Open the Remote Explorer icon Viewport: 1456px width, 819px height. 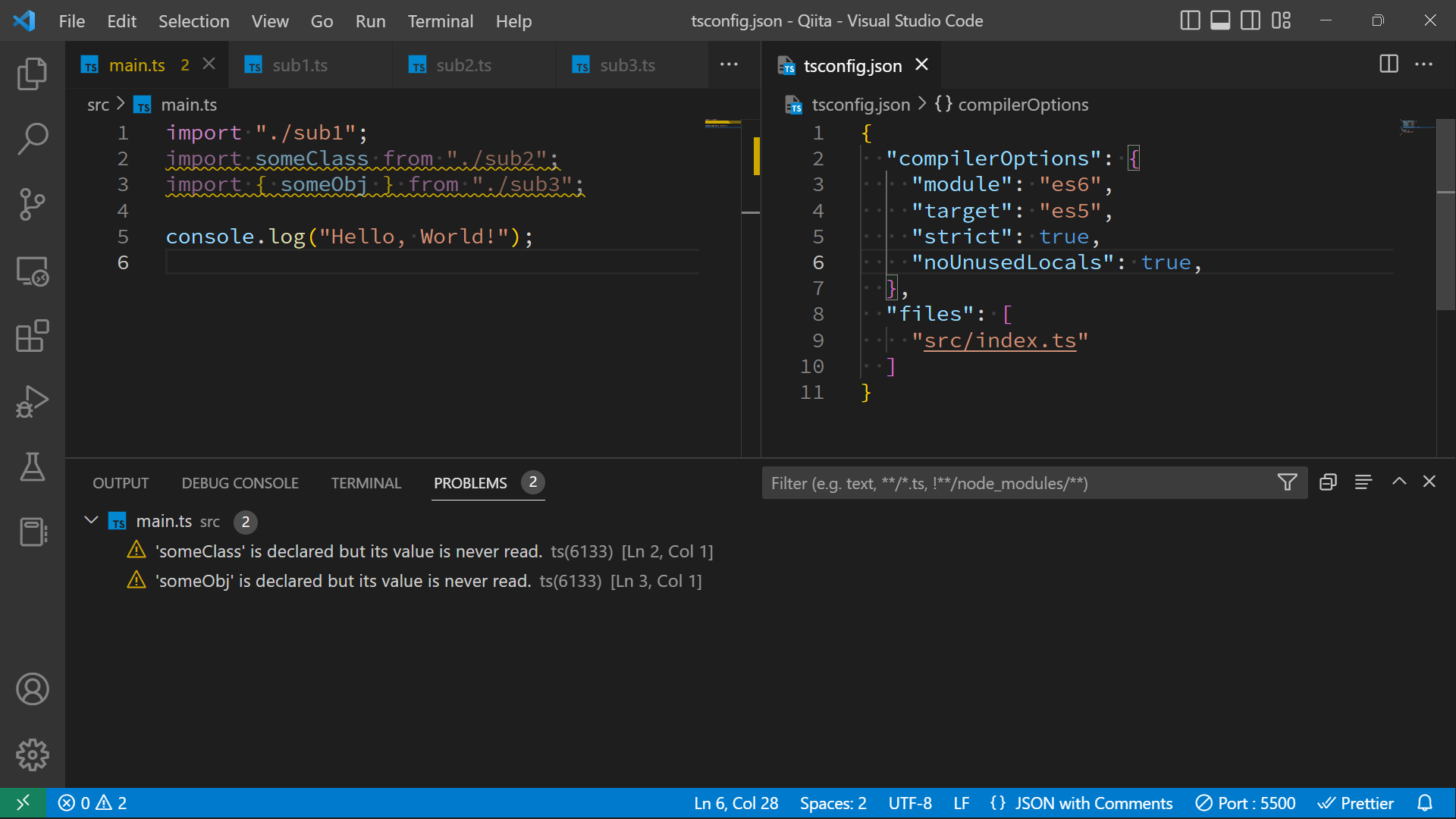click(x=32, y=270)
